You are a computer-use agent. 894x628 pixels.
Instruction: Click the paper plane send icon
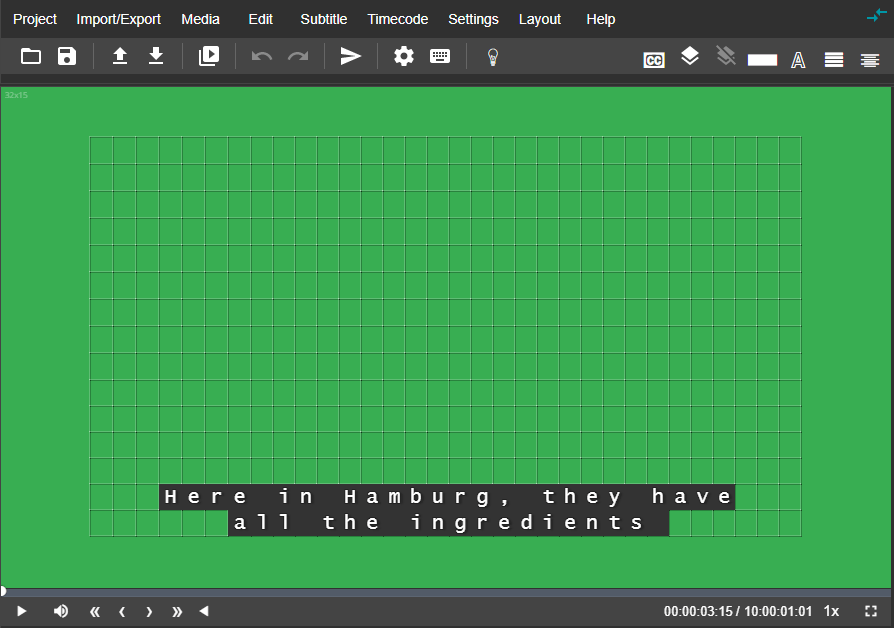coord(351,57)
